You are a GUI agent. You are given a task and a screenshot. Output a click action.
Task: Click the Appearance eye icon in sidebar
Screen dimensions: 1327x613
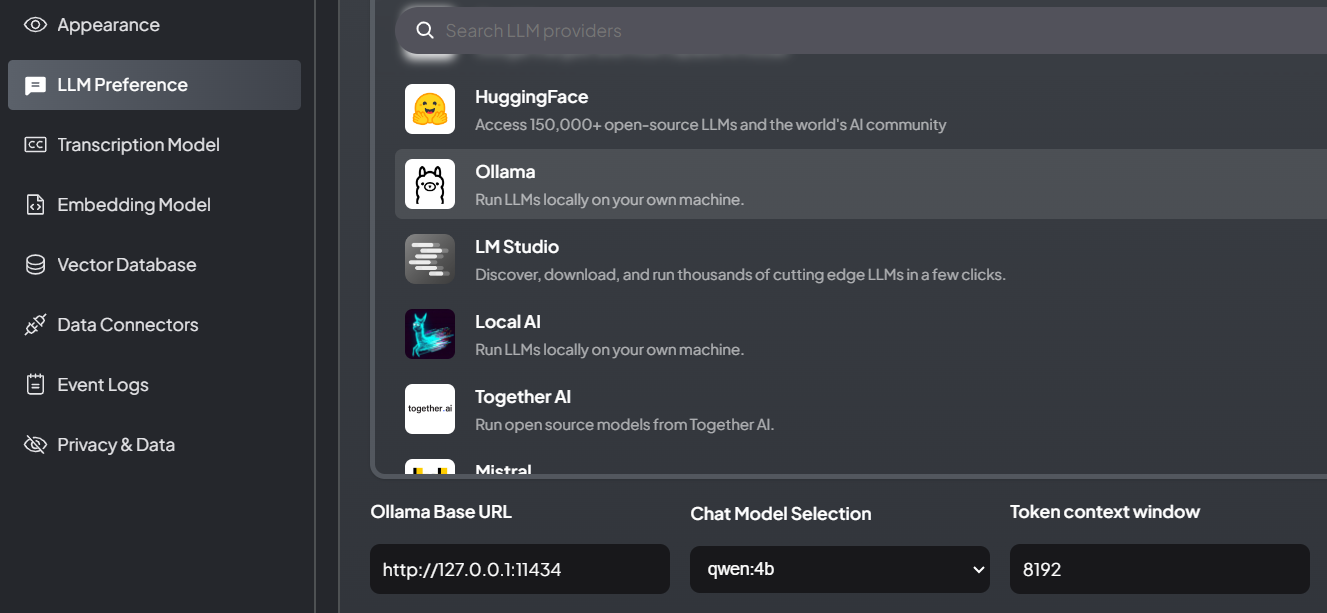tap(35, 25)
